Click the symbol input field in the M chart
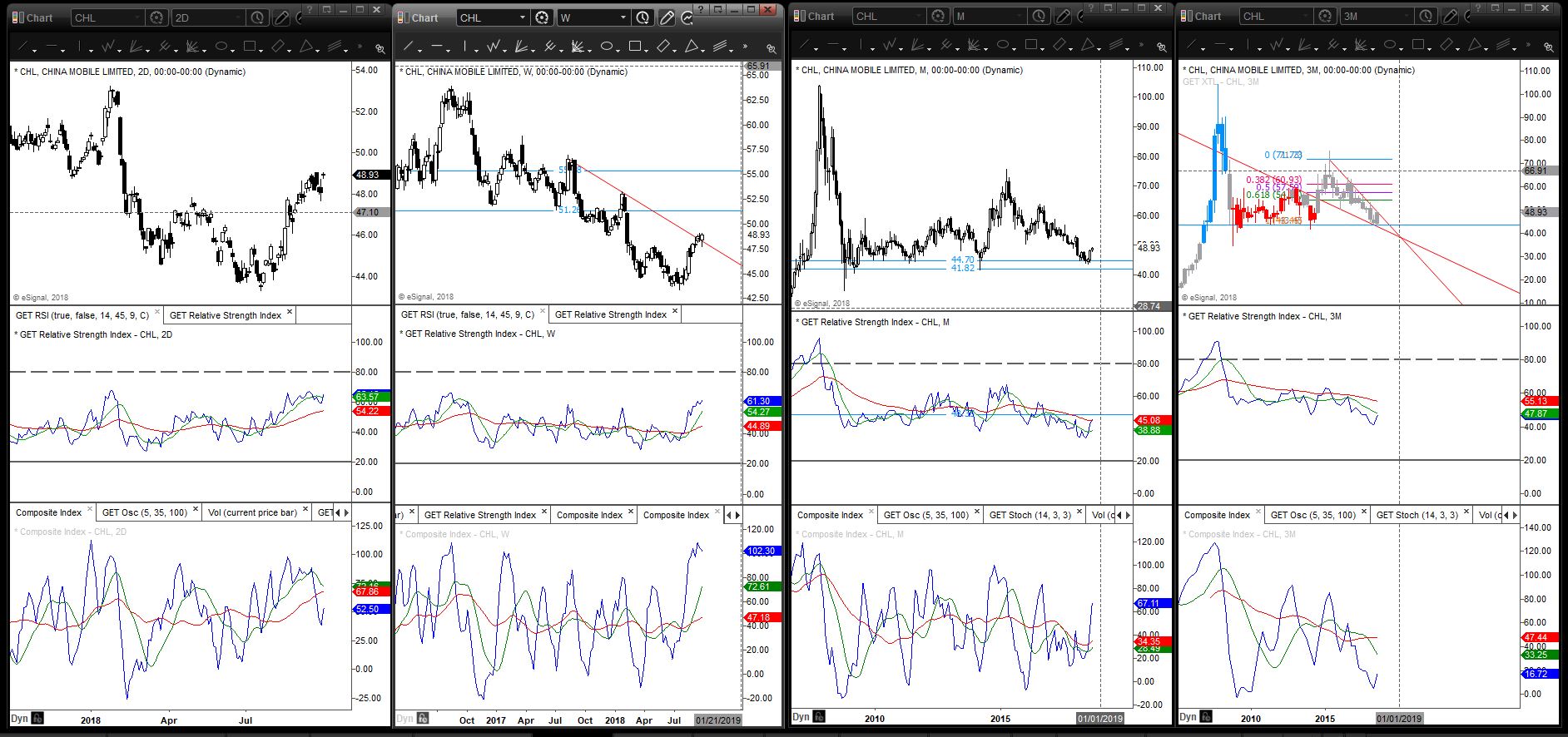 click(x=890, y=16)
